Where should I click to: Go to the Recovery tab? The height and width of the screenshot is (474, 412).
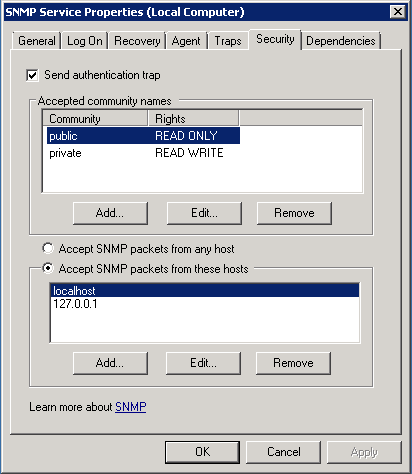click(137, 41)
